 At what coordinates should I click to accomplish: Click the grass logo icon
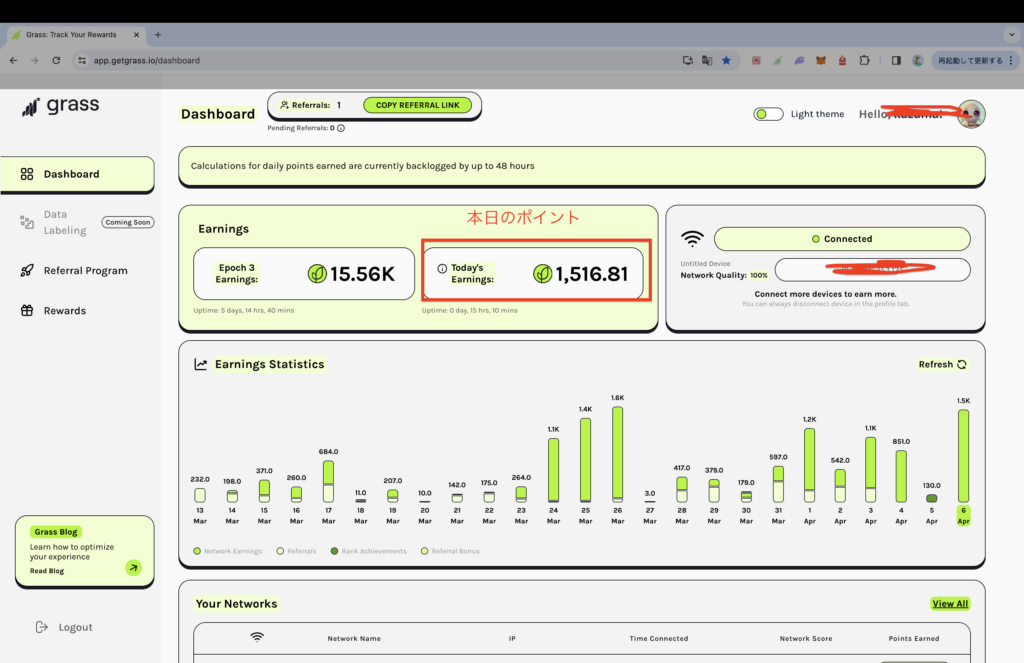tap(31, 107)
